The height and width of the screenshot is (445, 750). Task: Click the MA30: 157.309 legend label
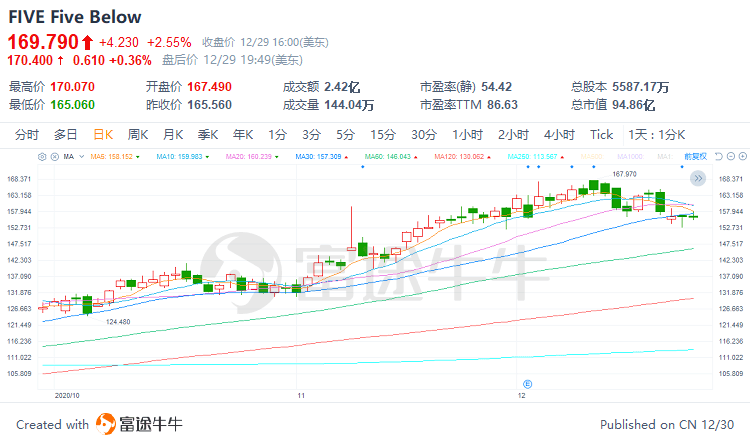318,156
